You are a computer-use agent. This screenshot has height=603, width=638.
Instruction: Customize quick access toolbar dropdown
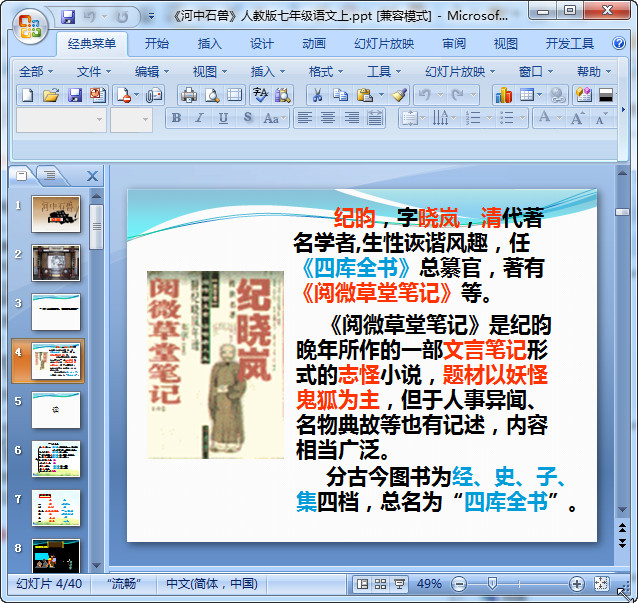151,17
